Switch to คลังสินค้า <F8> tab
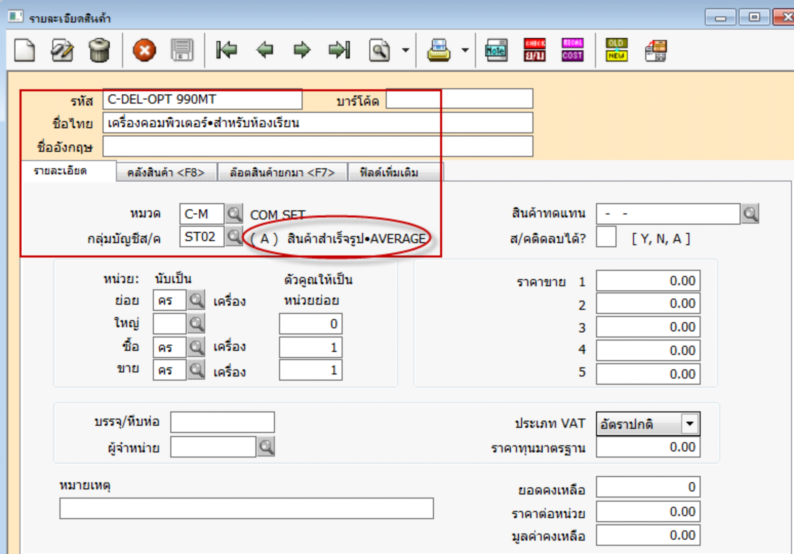The height and width of the screenshot is (554, 794). 166,172
